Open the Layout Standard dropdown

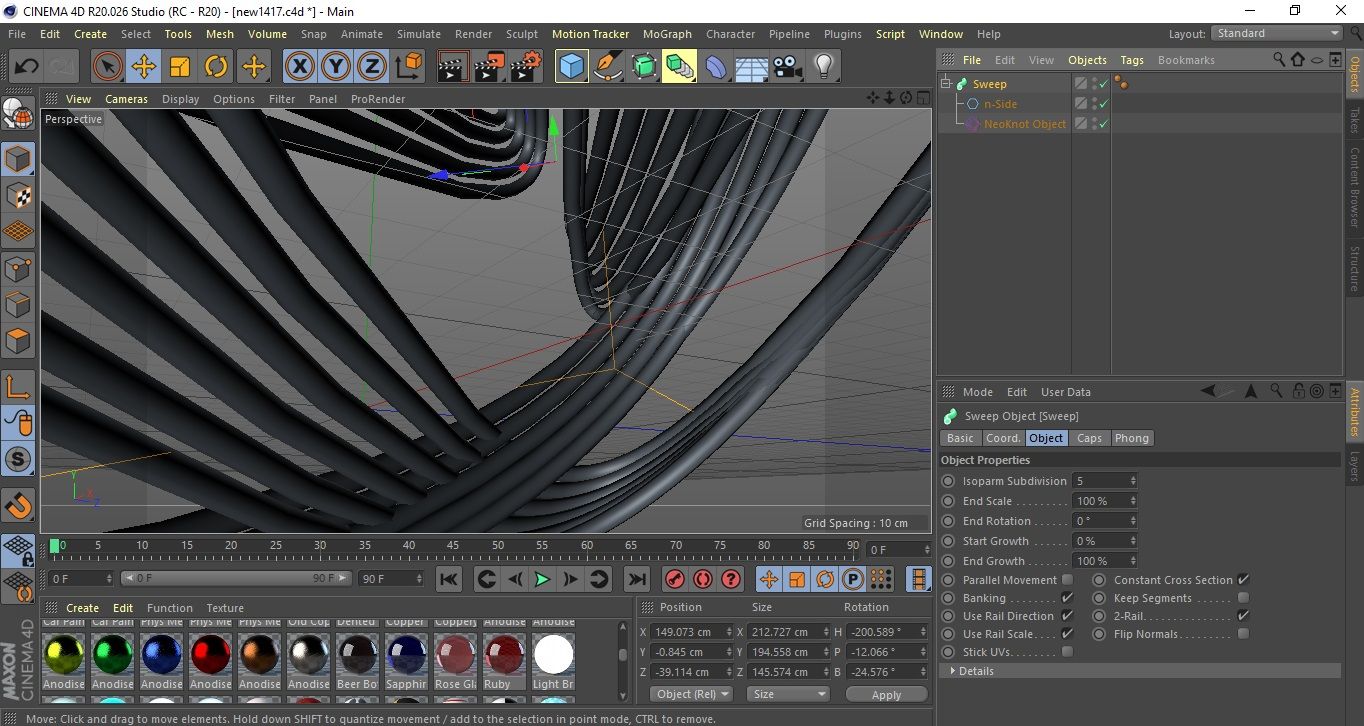click(x=1277, y=33)
